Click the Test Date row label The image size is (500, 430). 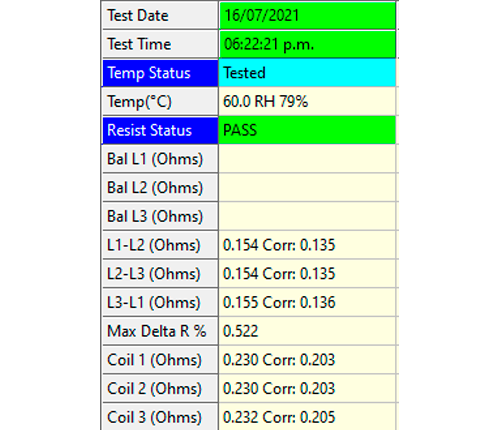click(x=160, y=15)
